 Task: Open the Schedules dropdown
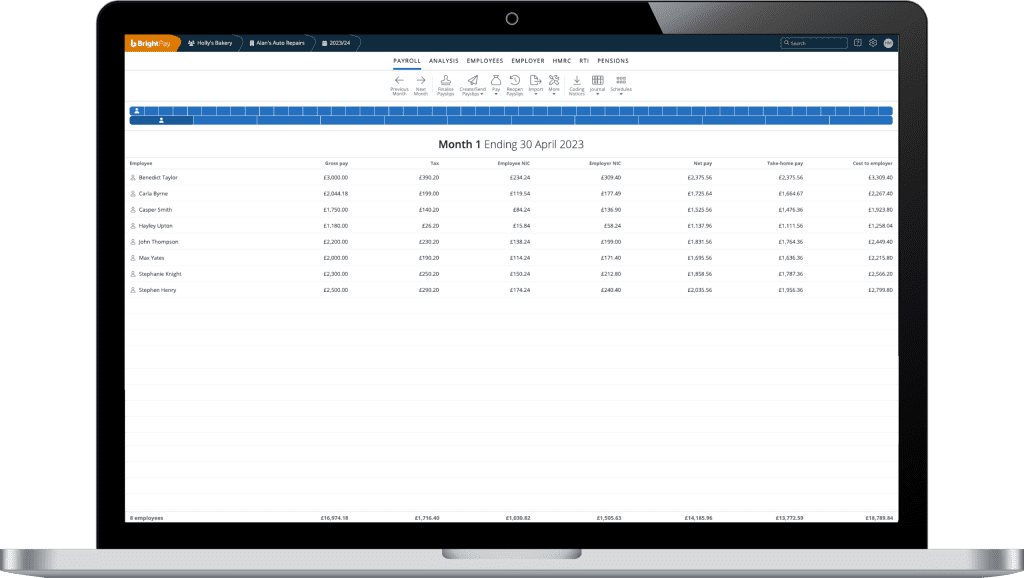(x=621, y=86)
